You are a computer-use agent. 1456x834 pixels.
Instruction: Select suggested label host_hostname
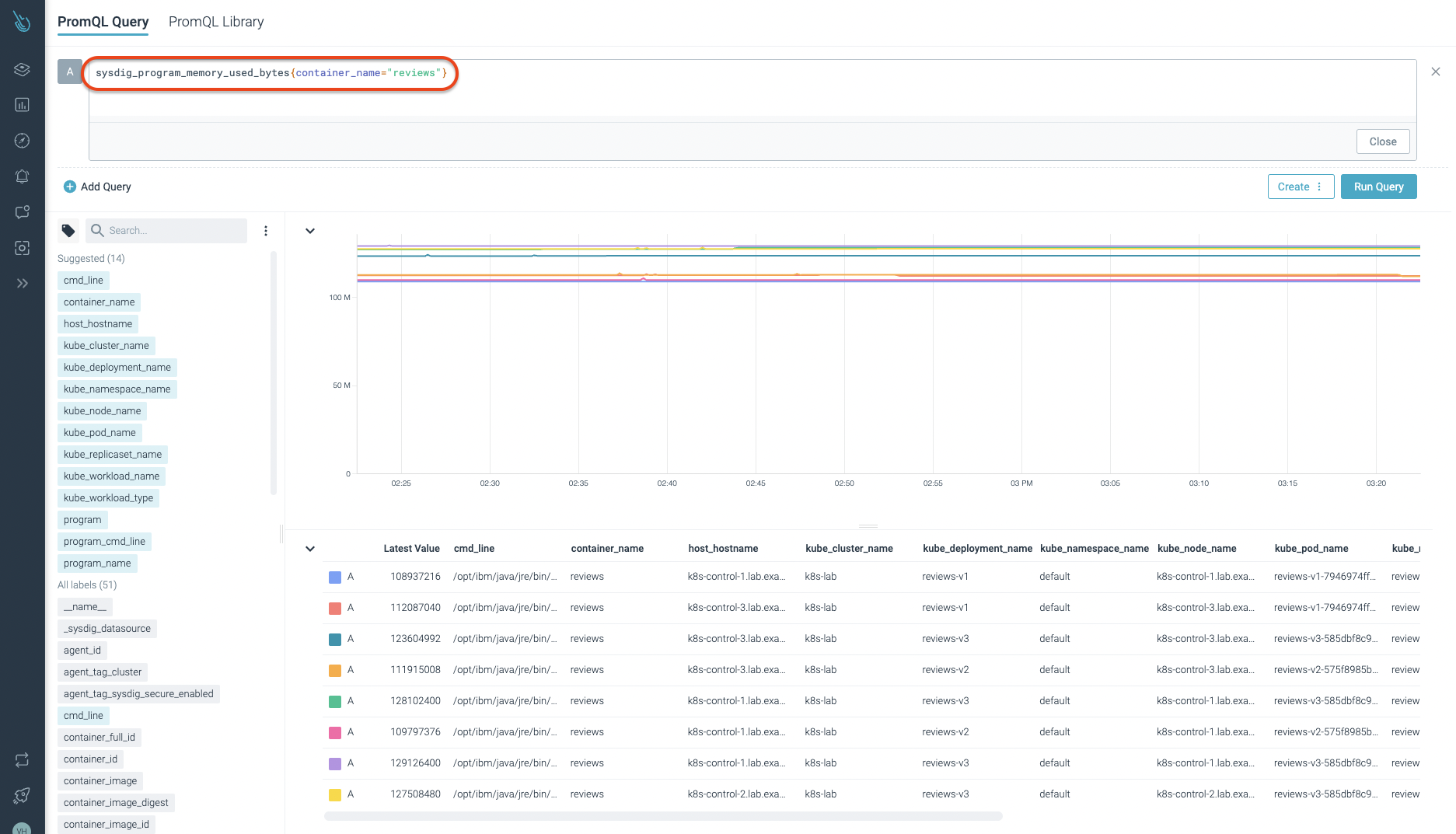click(98, 324)
